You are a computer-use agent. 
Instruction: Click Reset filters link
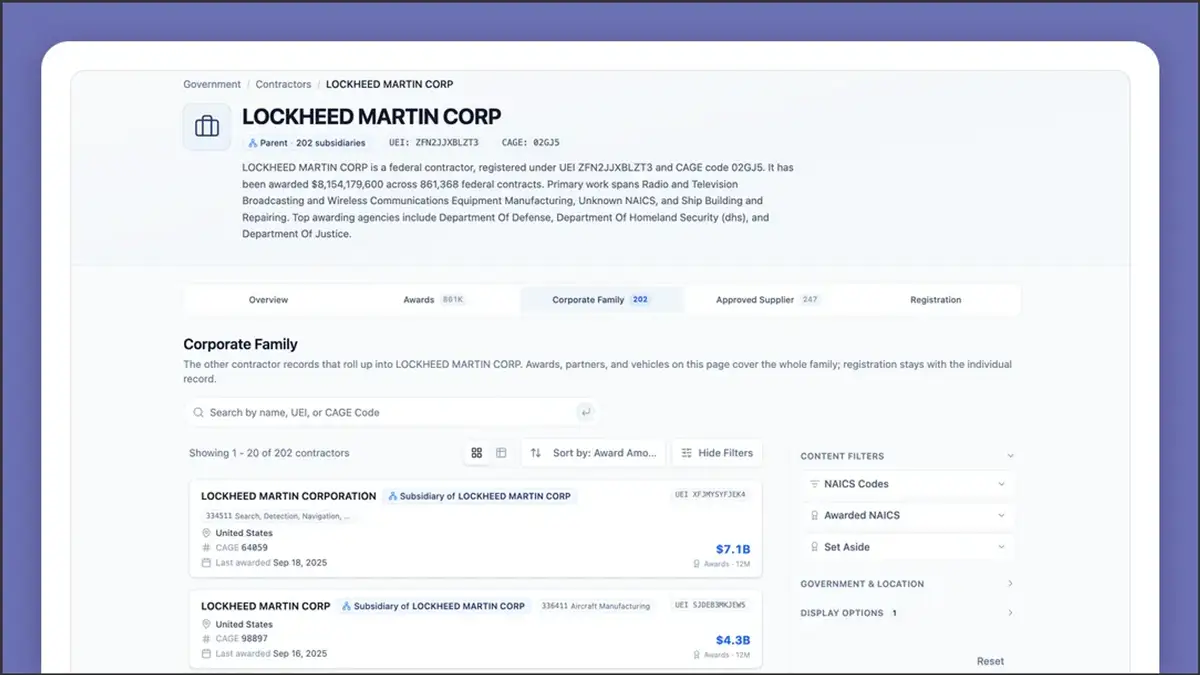[990, 661]
